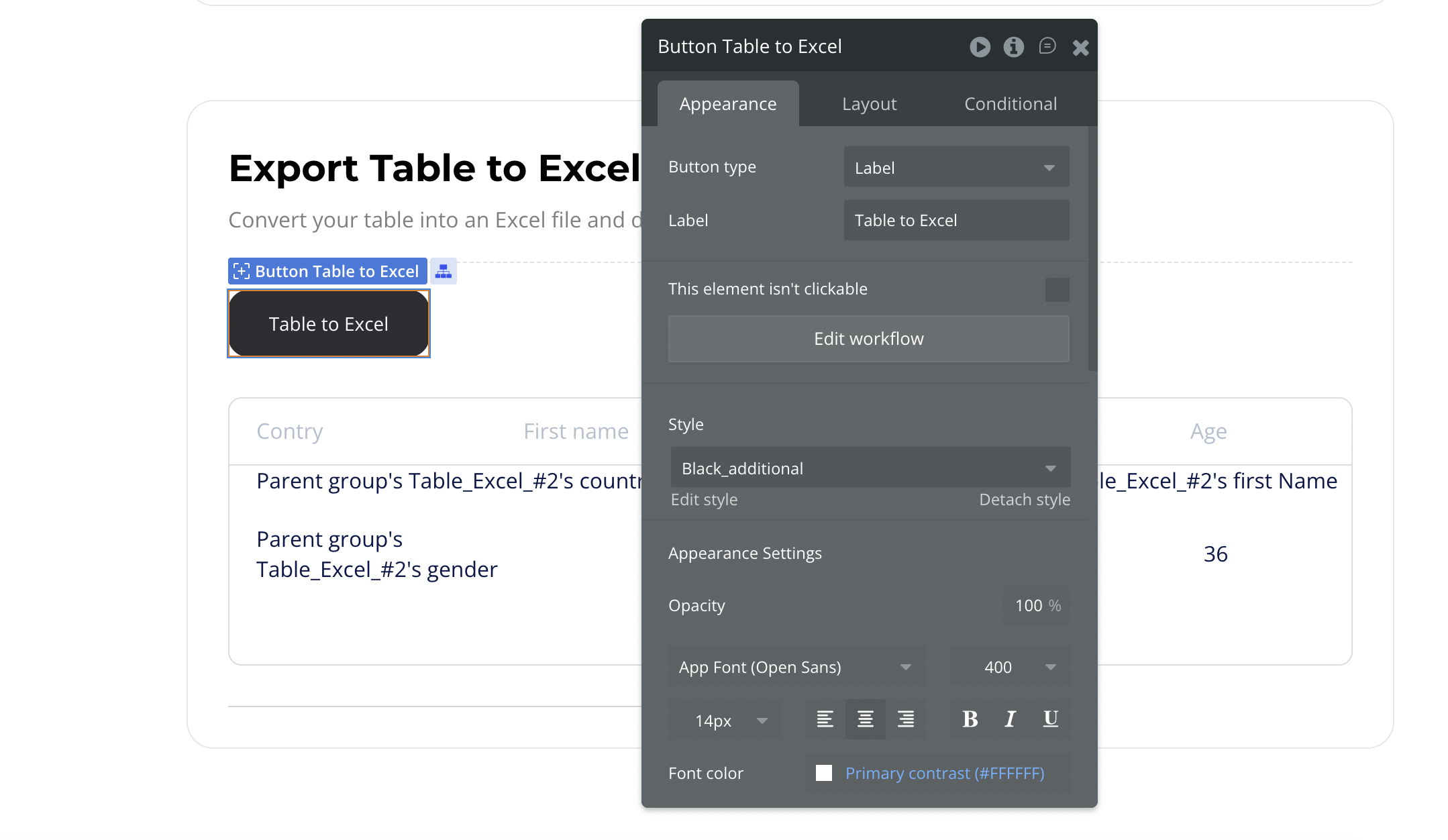Viewport: 1448px width, 840px height.
Task: Select center text alignment icon
Action: pyautogui.click(x=865, y=719)
